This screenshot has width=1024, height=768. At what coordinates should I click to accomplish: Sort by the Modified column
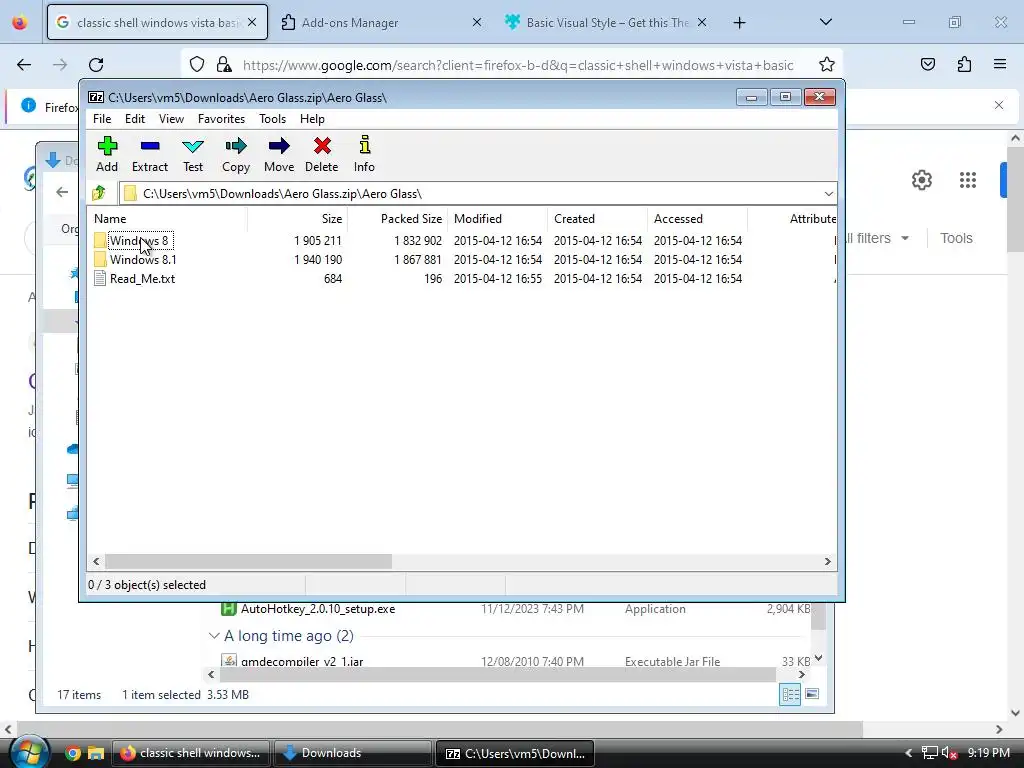pyautogui.click(x=497, y=219)
